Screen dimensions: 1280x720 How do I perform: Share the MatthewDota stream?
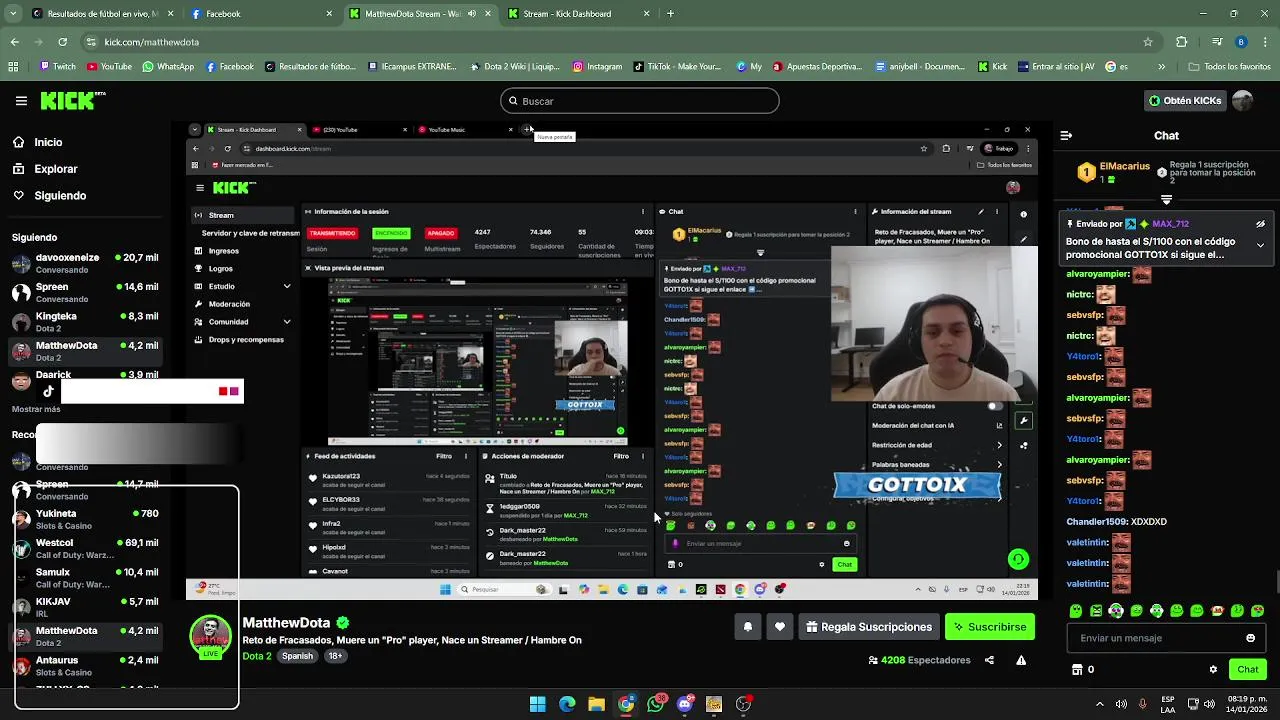989,660
